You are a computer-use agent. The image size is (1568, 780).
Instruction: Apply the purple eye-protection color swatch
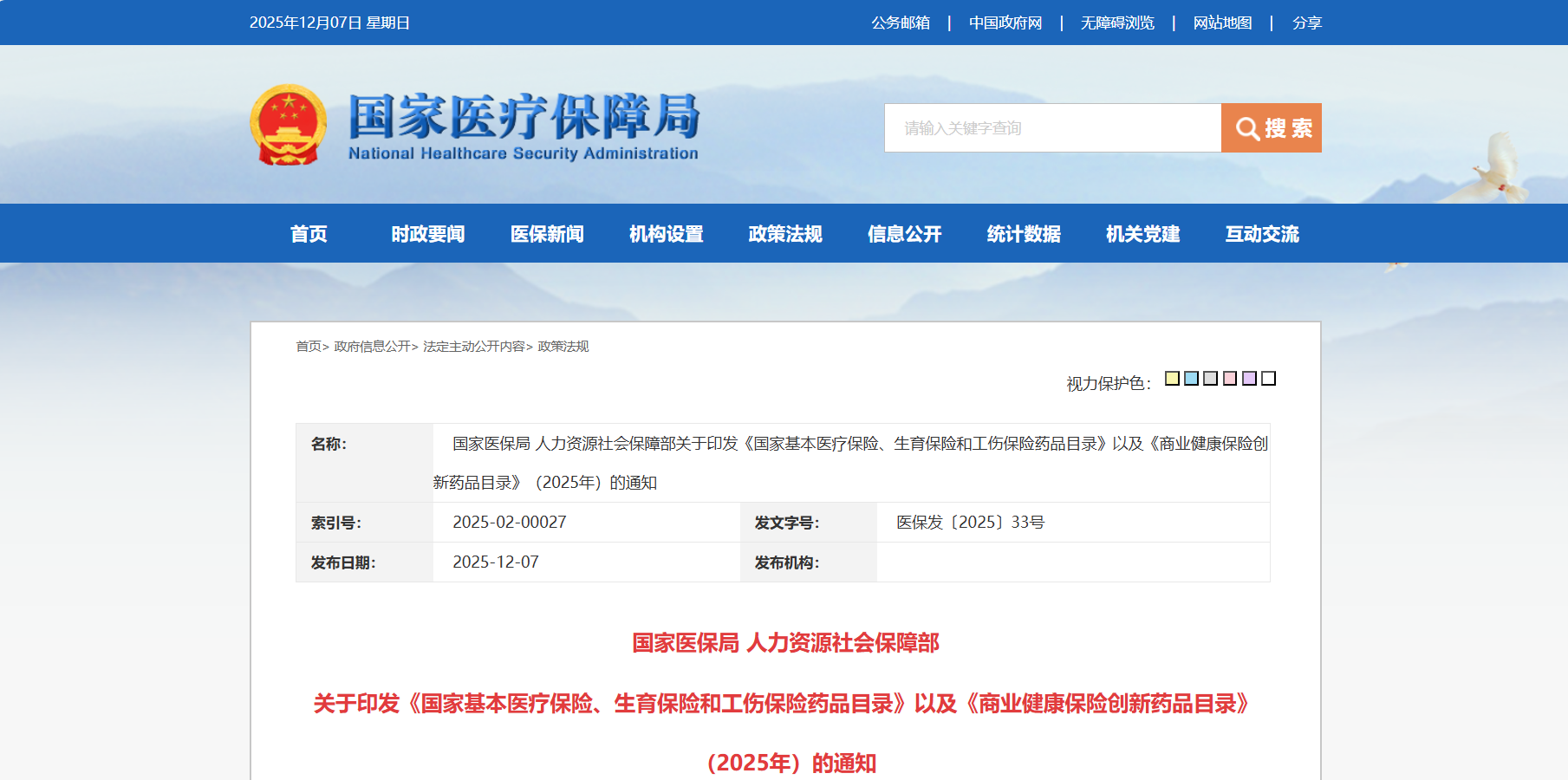click(1249, 379)
